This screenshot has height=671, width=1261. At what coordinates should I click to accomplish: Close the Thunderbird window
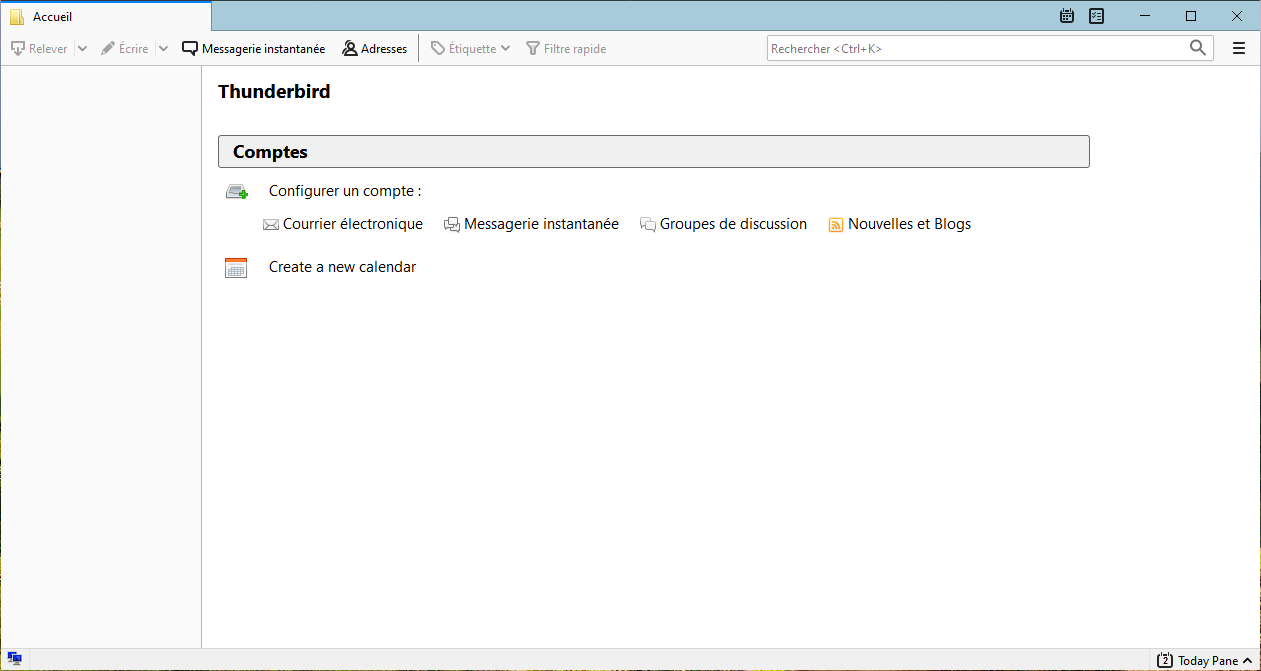pos(1237,16)
